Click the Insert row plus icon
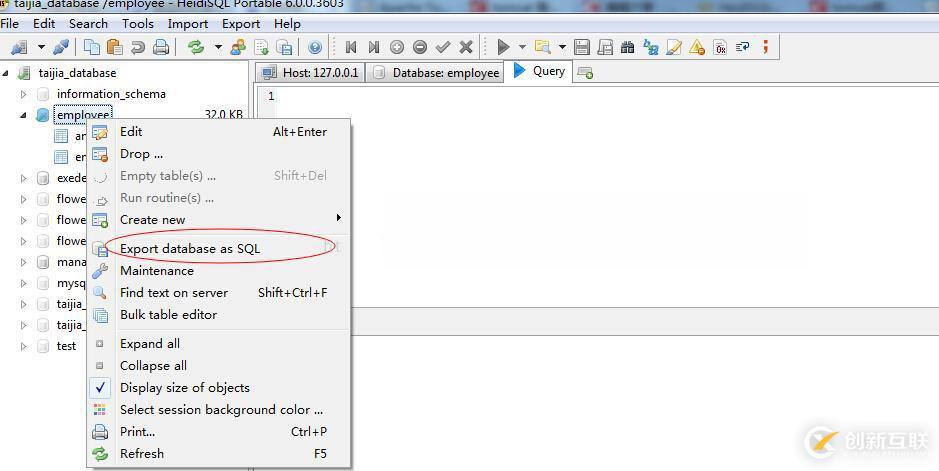This screenshot has width=939, height=471. pos(397,47)
